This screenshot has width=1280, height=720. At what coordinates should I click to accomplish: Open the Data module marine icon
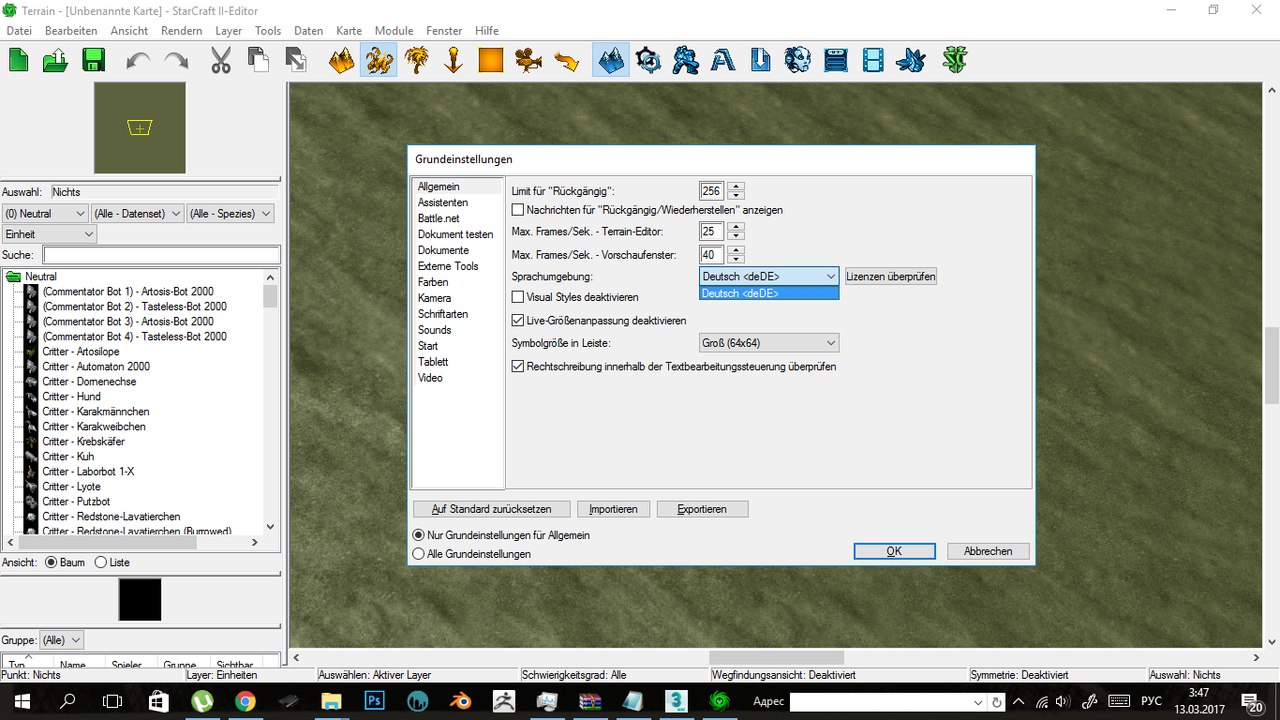tap(685, 60)
